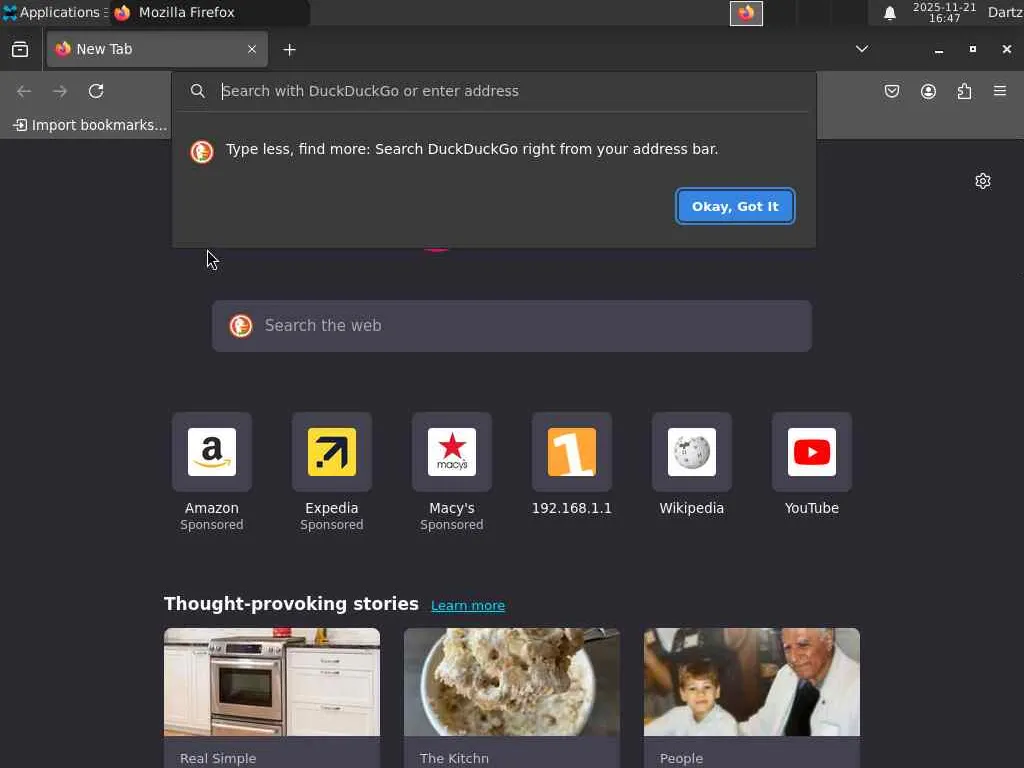Open the Firefox View recent browsing icon
Viewport: 1024px width, 768px height.
[x=20, y=50]
